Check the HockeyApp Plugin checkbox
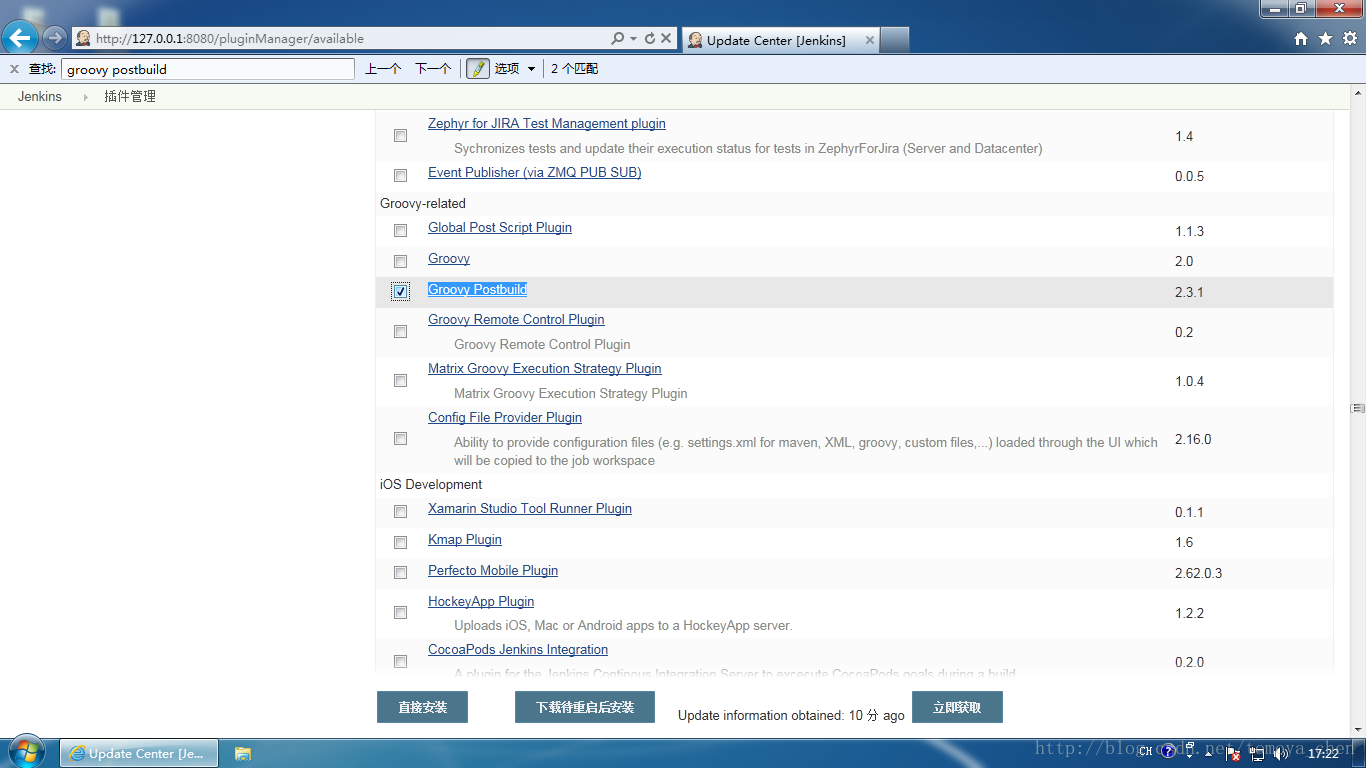1366x768 pixels. coord(400,612)
